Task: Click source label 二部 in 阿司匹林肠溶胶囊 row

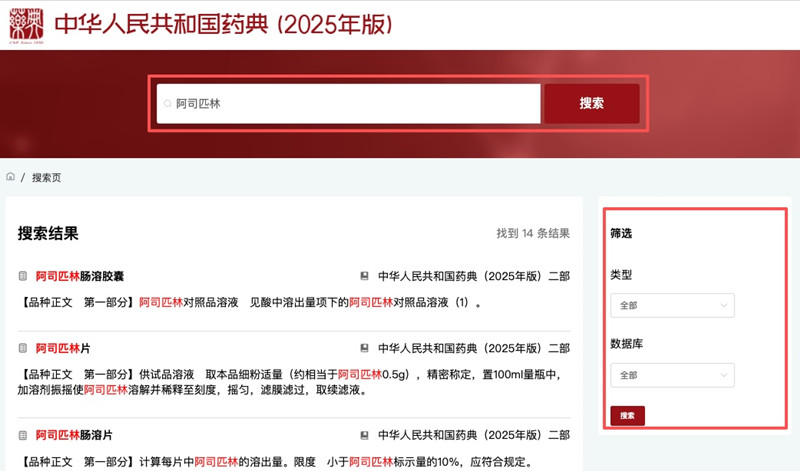Action: (559, 276)
